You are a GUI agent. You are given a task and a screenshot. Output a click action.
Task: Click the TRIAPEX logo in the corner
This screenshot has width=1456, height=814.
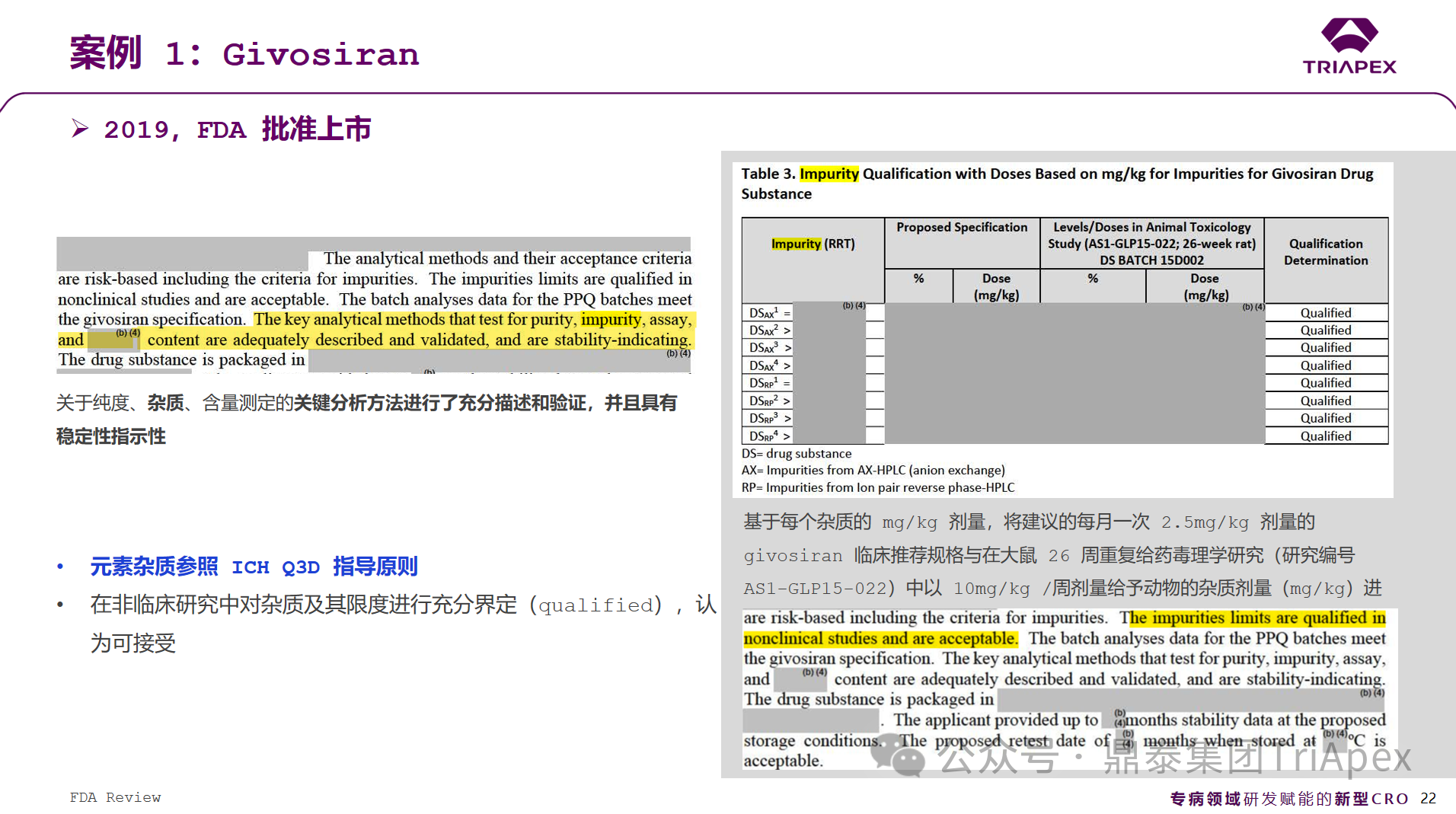1349,46
